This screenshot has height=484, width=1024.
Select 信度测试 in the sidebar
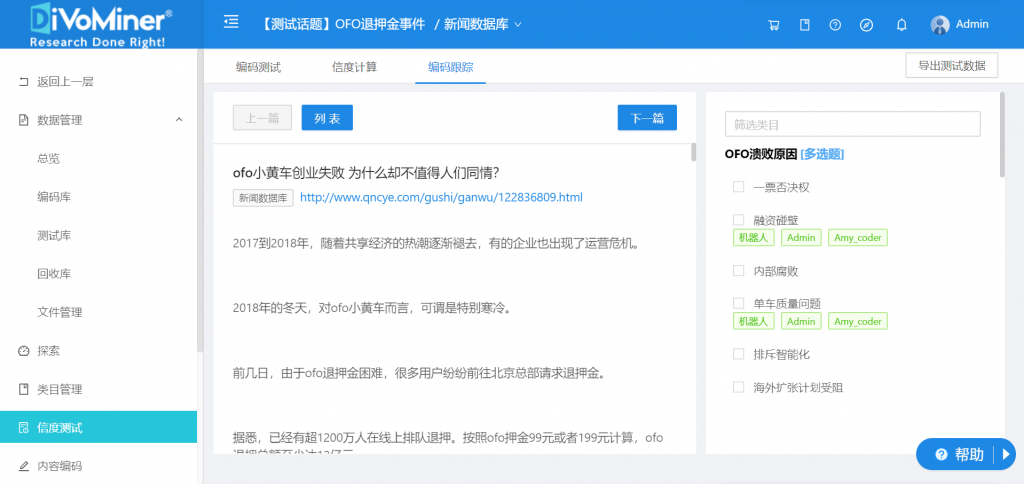(x=98, y=427)
